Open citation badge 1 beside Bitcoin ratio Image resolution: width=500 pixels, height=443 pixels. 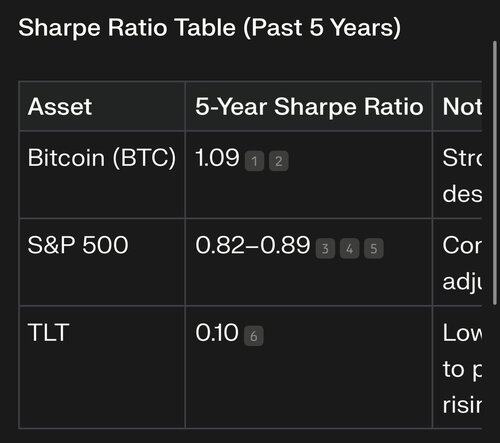pyautogui.click(x=254, y=161)
